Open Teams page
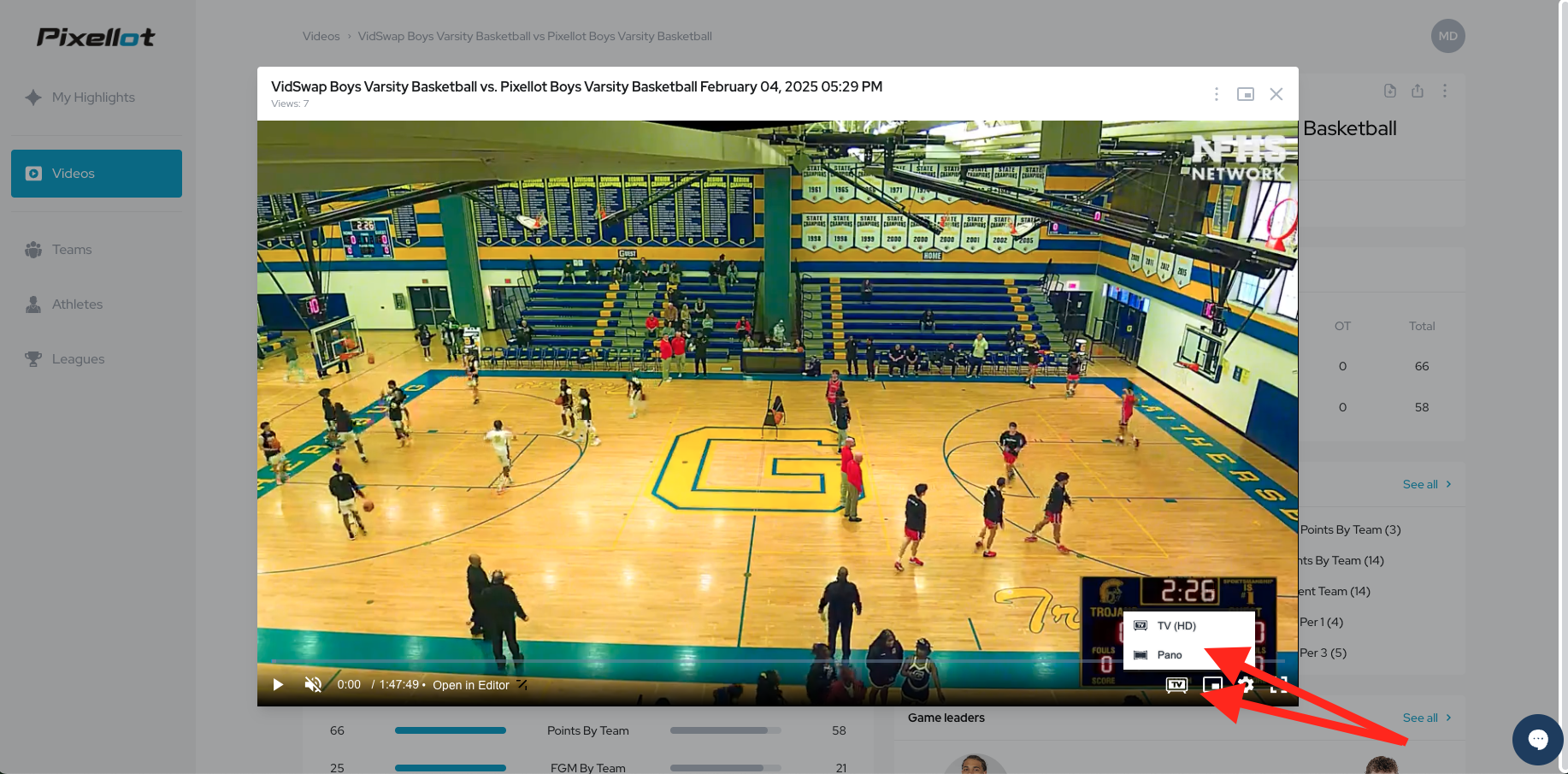Screen dimensions: 1568x774 tap(97, 250)
